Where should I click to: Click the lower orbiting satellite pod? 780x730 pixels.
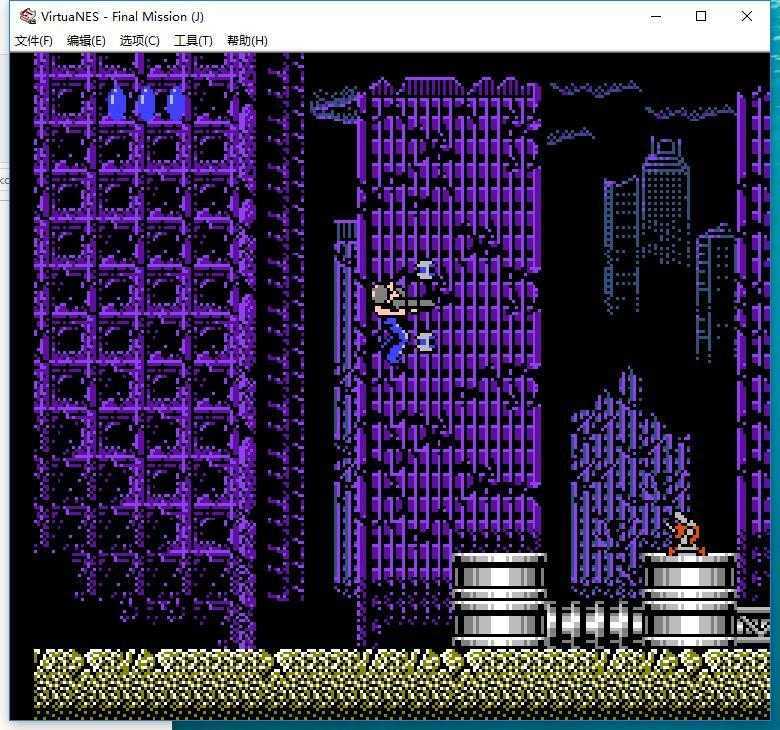tap(426, 342)
